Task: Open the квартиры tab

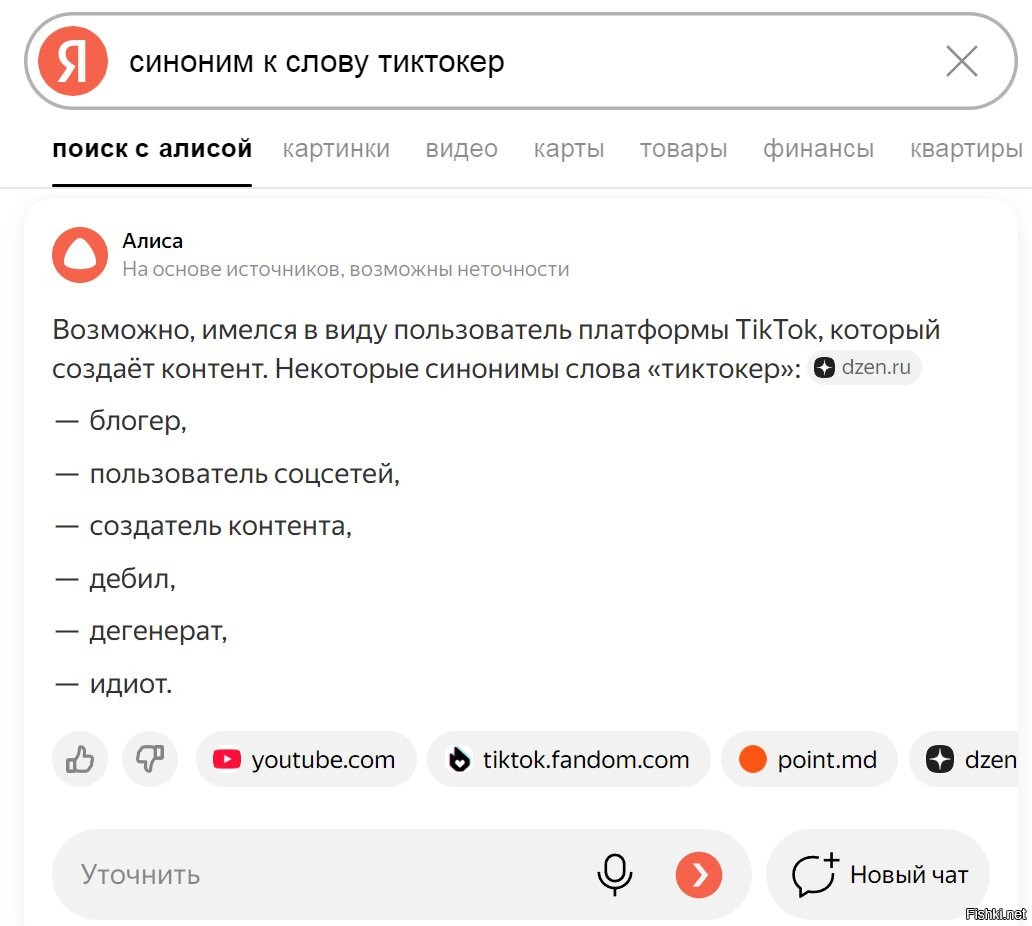Action: (965, 149)
